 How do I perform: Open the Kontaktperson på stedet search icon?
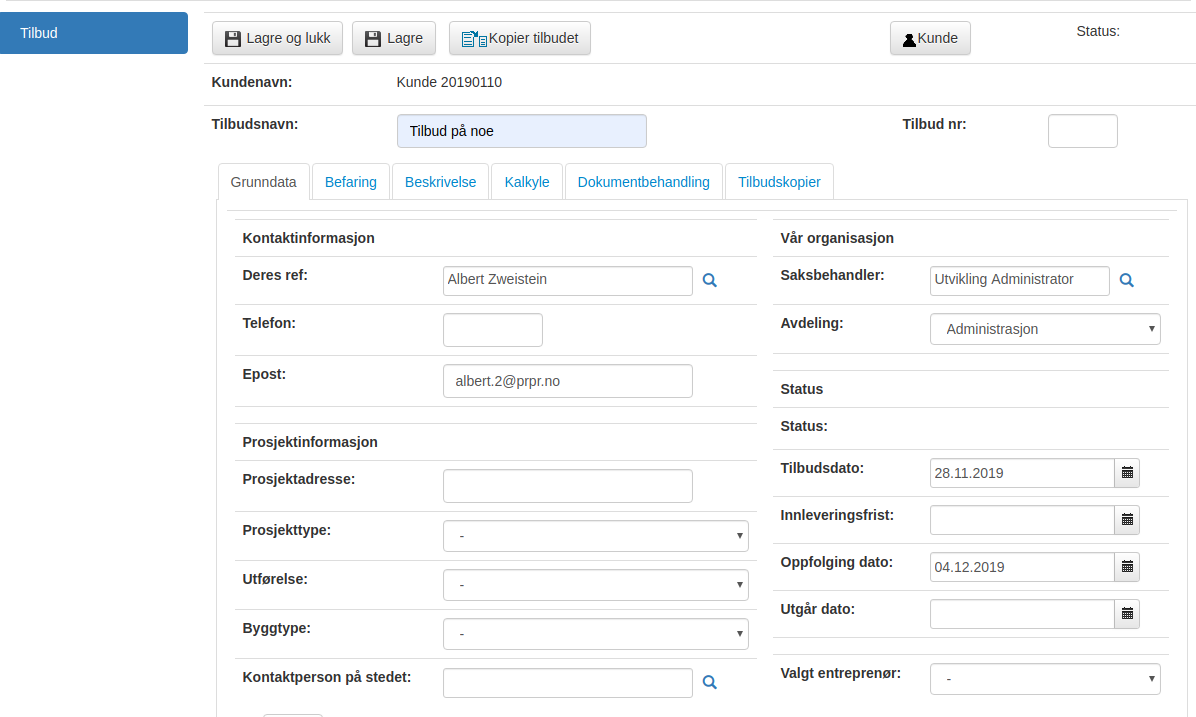709,682
